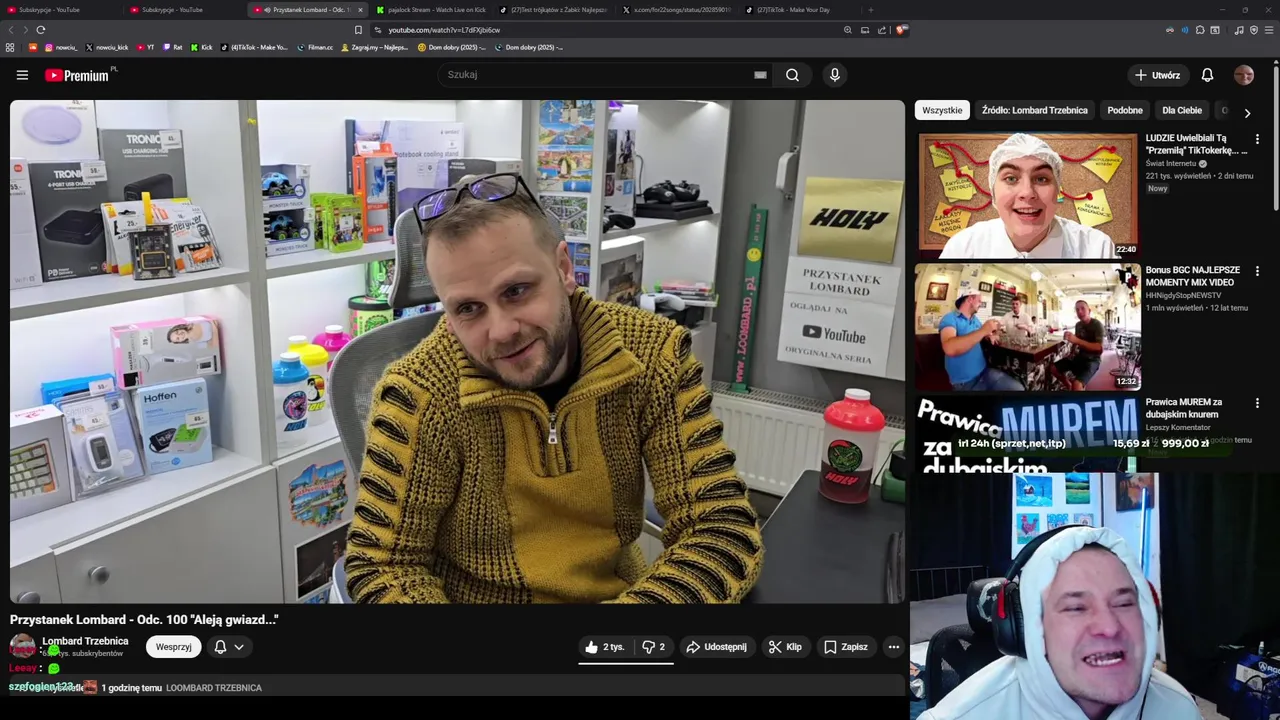Switch to Test trójkątów z Żabki tab

click(554, 10)
